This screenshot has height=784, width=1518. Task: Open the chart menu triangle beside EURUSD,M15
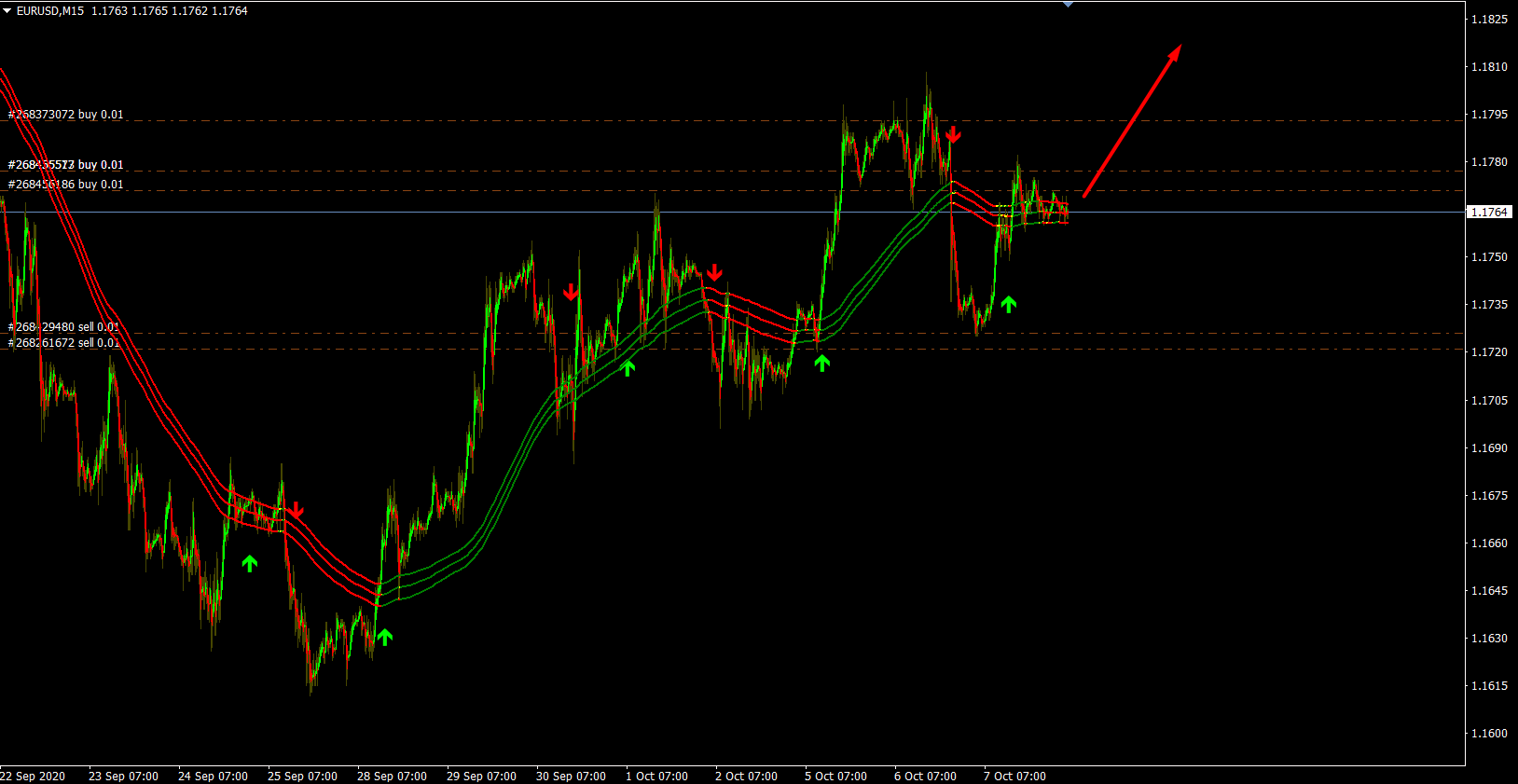7,11
